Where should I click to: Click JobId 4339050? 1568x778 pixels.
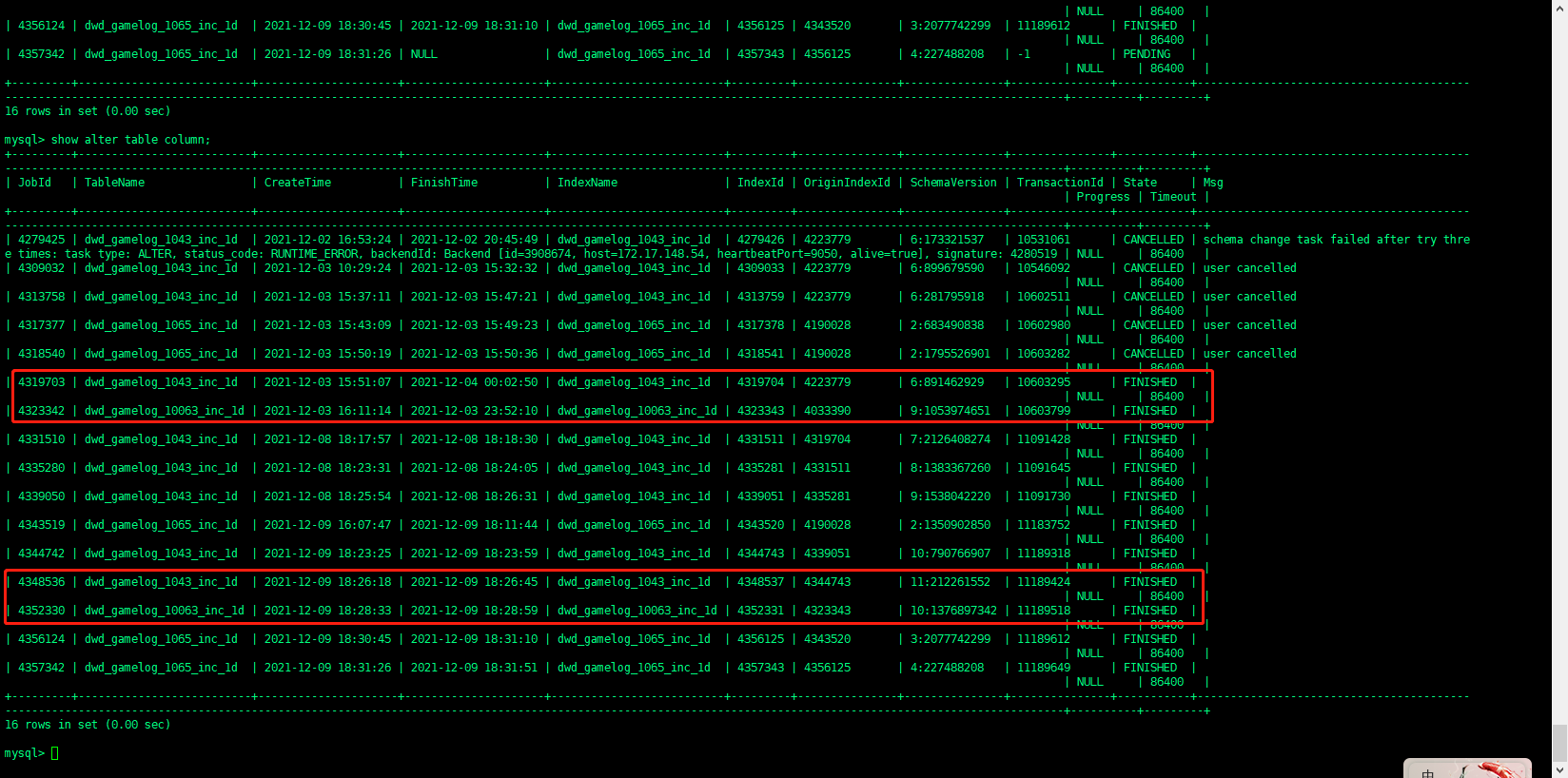[x=41, y=496]
